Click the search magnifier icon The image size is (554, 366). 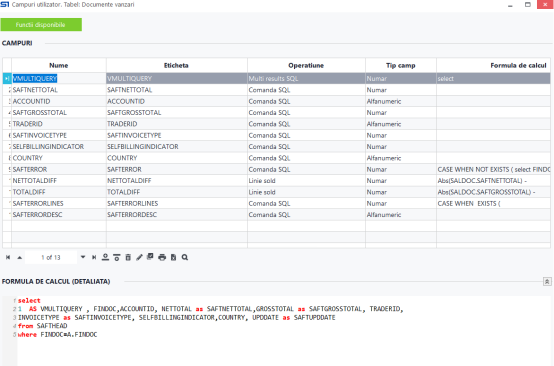(x=185, y=258)
